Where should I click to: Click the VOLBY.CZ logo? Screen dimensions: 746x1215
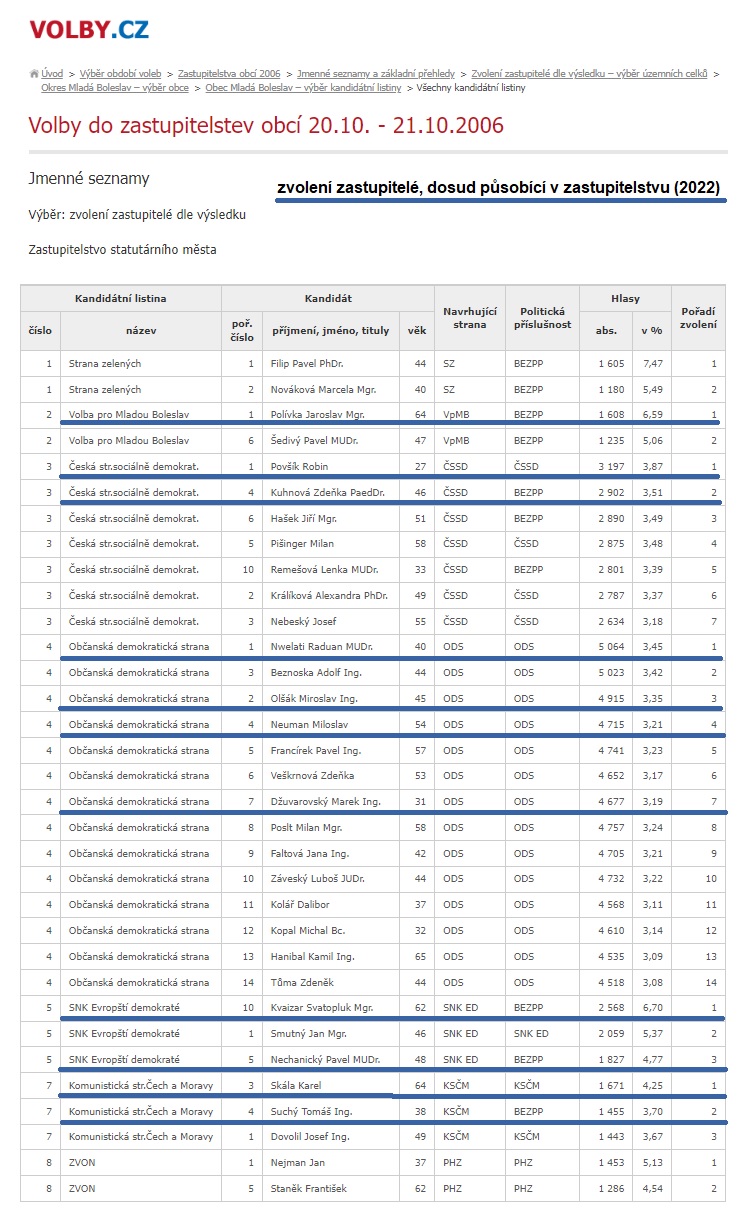[x=89, y=29]
